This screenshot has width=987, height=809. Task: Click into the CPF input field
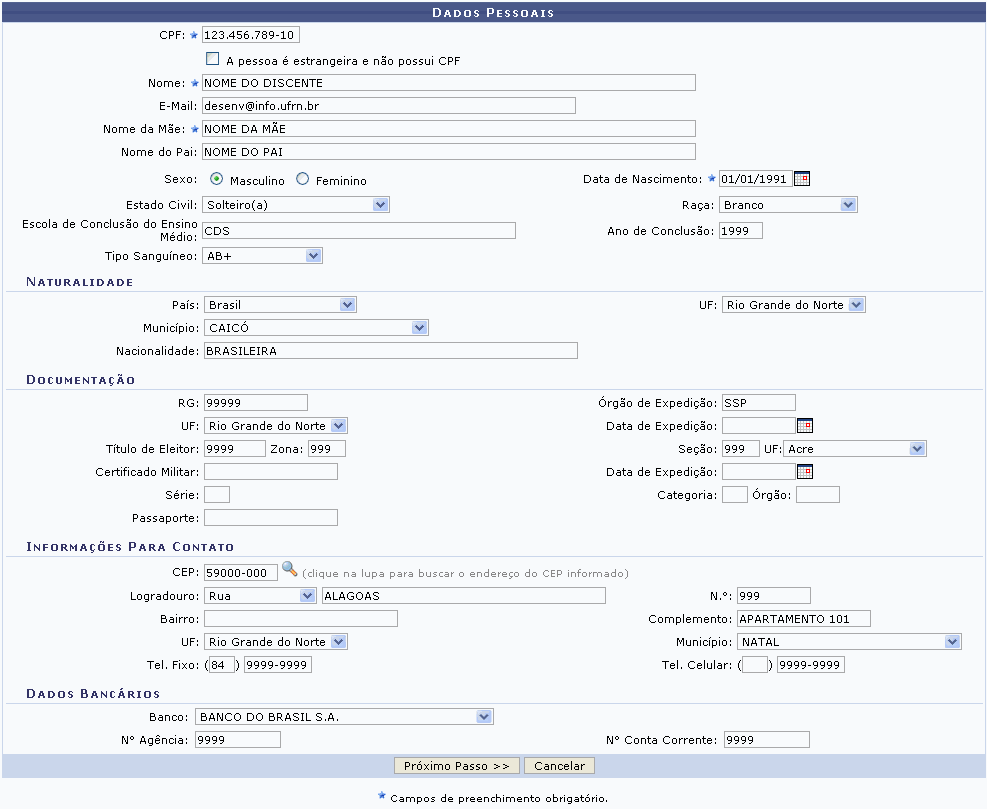point(250,35)
